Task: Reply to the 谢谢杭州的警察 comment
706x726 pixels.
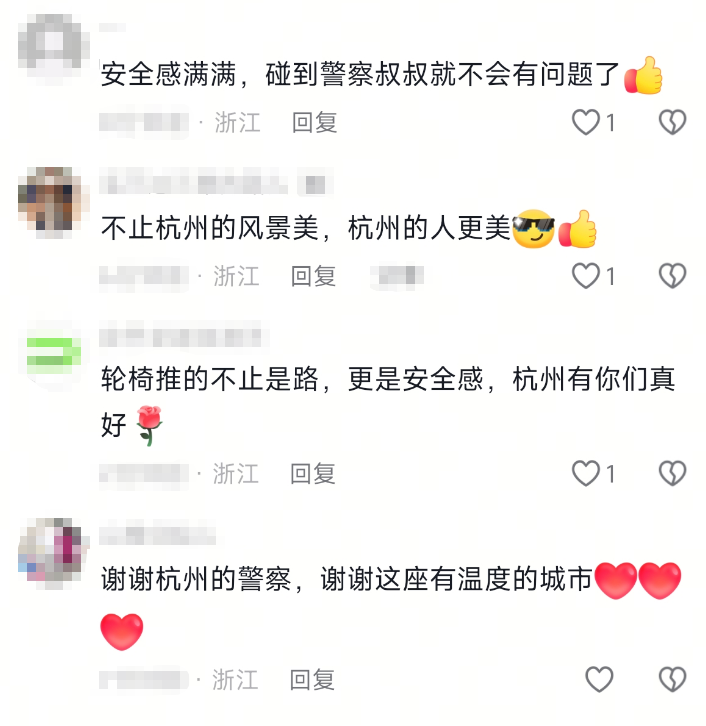Action: [x=312, y=680]
